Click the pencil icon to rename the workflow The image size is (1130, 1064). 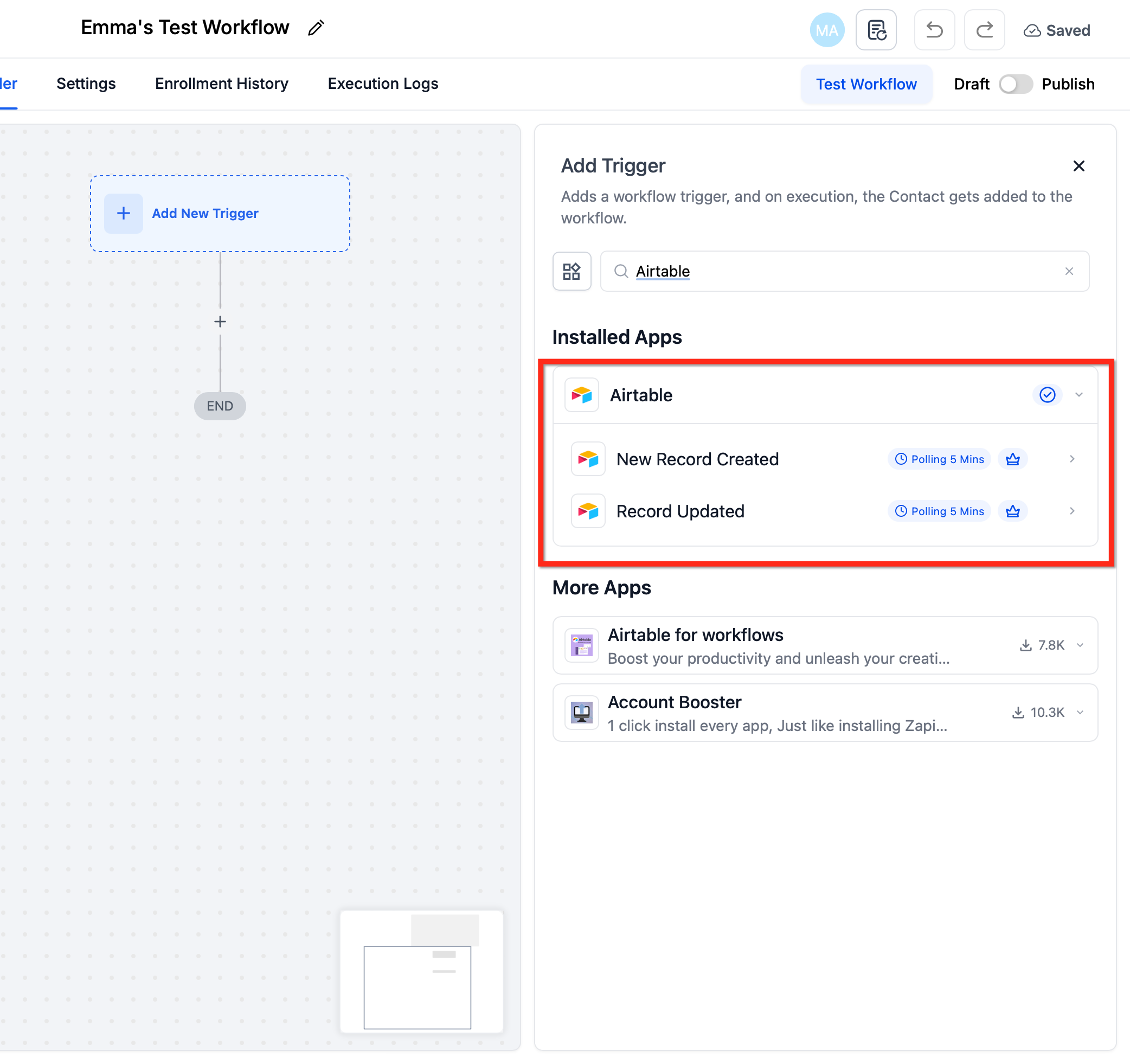pos(316,28)
